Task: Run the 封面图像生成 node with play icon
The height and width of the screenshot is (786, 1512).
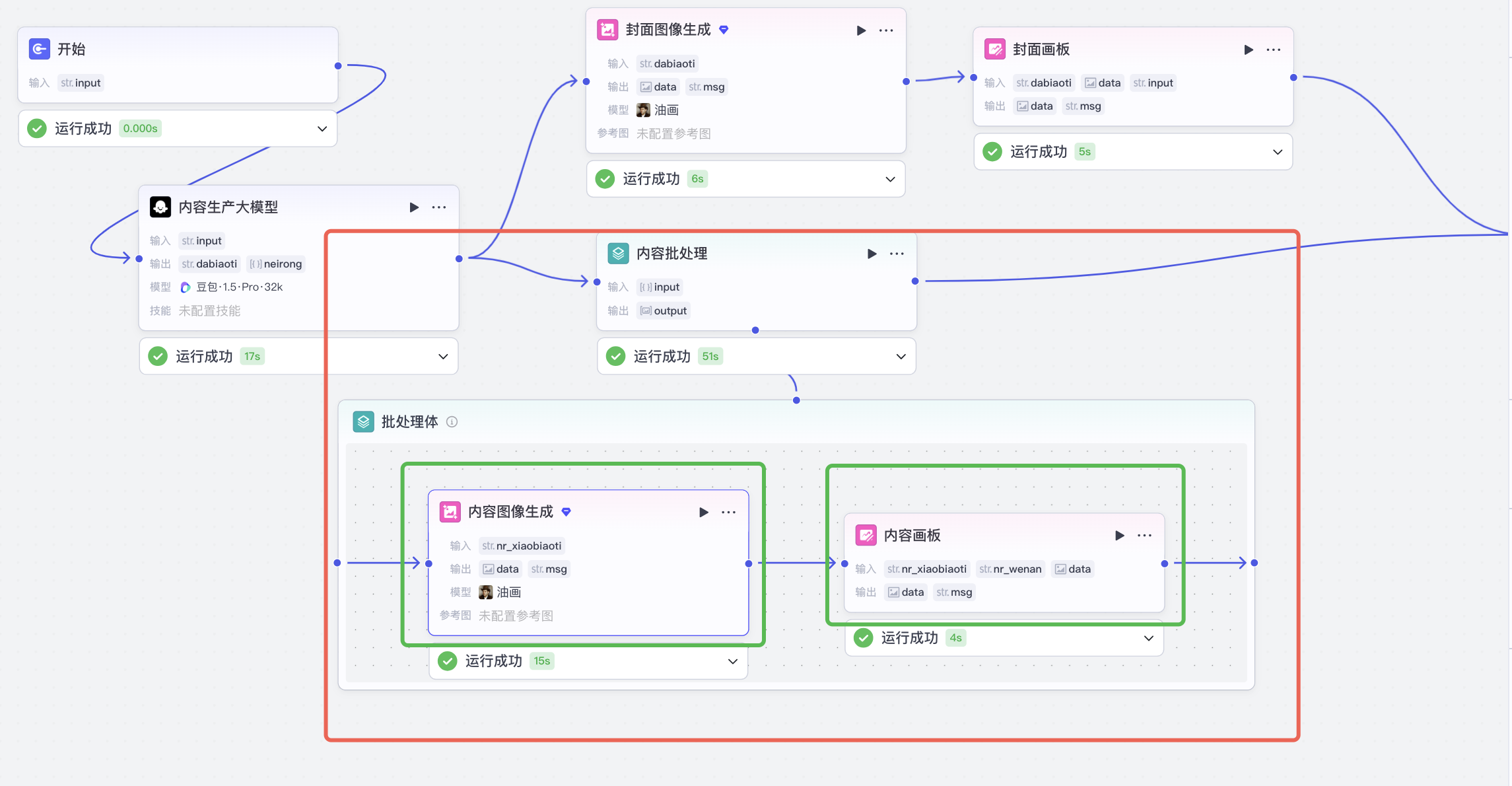Action: pyautogui.click(x=861, y=30)
